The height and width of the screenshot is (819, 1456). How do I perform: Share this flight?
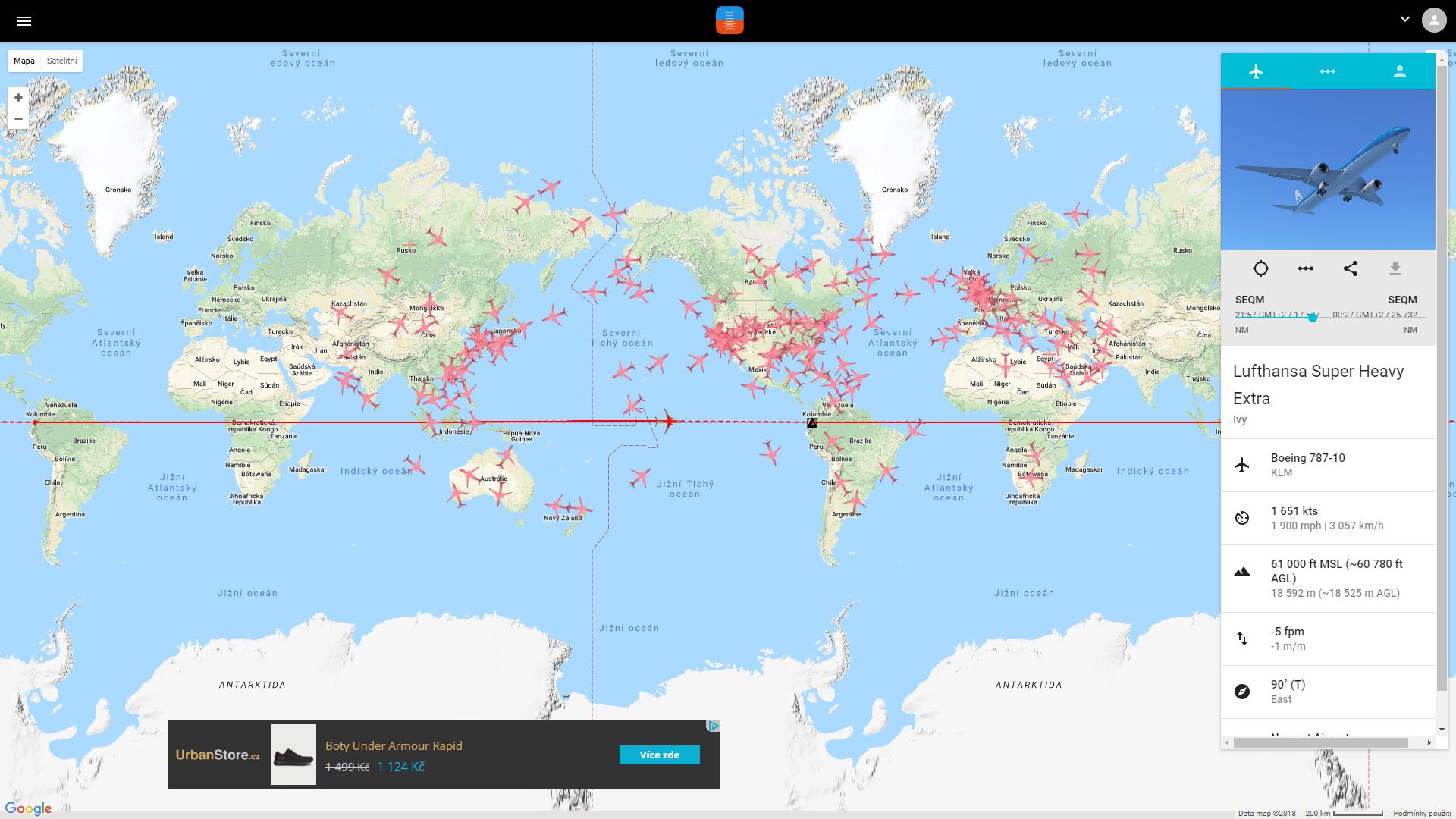pos(1350,268)
